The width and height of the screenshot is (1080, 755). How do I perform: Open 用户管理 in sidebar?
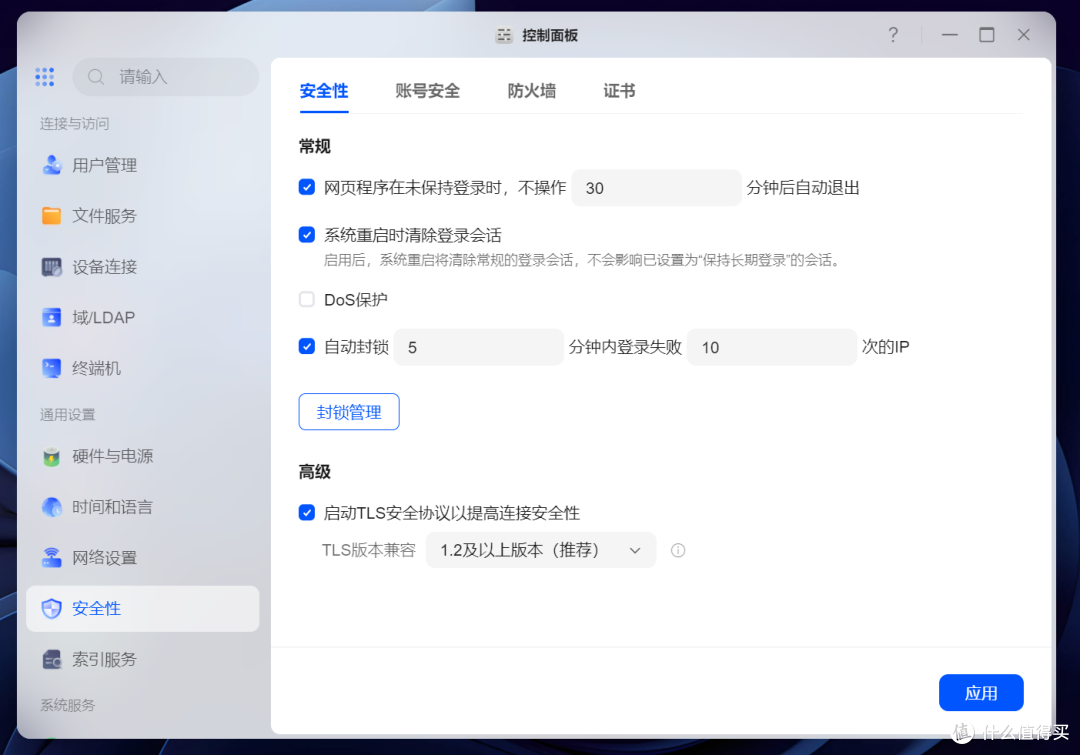click(143, 165)
